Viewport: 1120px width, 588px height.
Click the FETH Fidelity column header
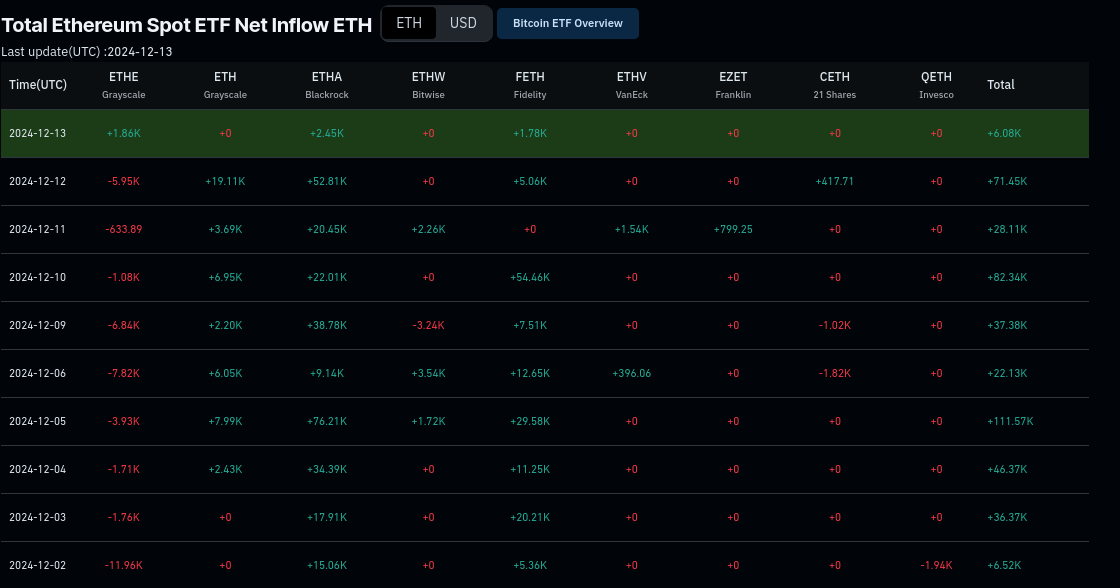click(x=530, y=85)
